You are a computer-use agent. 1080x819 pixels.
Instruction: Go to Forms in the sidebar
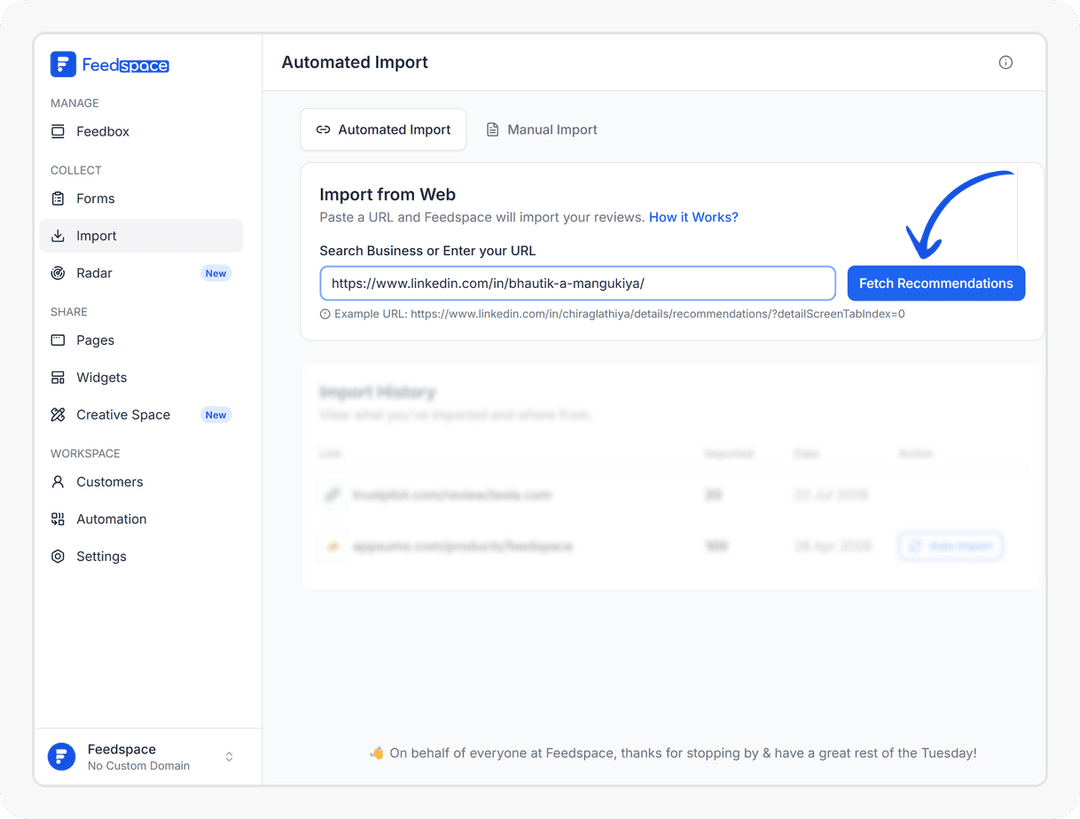click(x=141, y=198)
